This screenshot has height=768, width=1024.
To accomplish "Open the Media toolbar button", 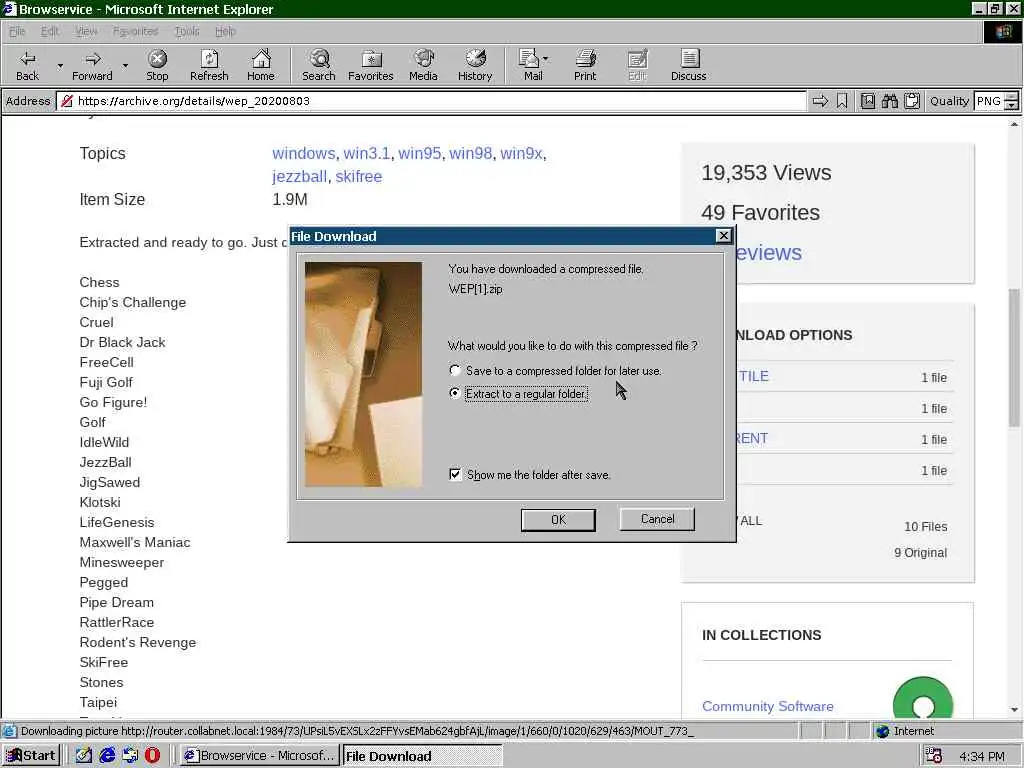I will pos(423,65).
